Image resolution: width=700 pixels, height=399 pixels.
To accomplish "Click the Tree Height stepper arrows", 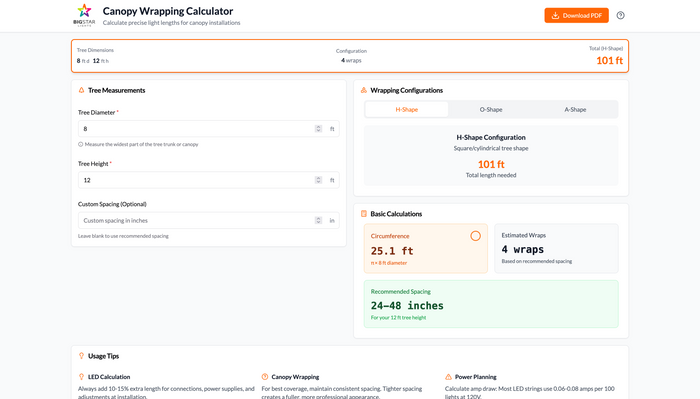I will (x=318, y=180).
